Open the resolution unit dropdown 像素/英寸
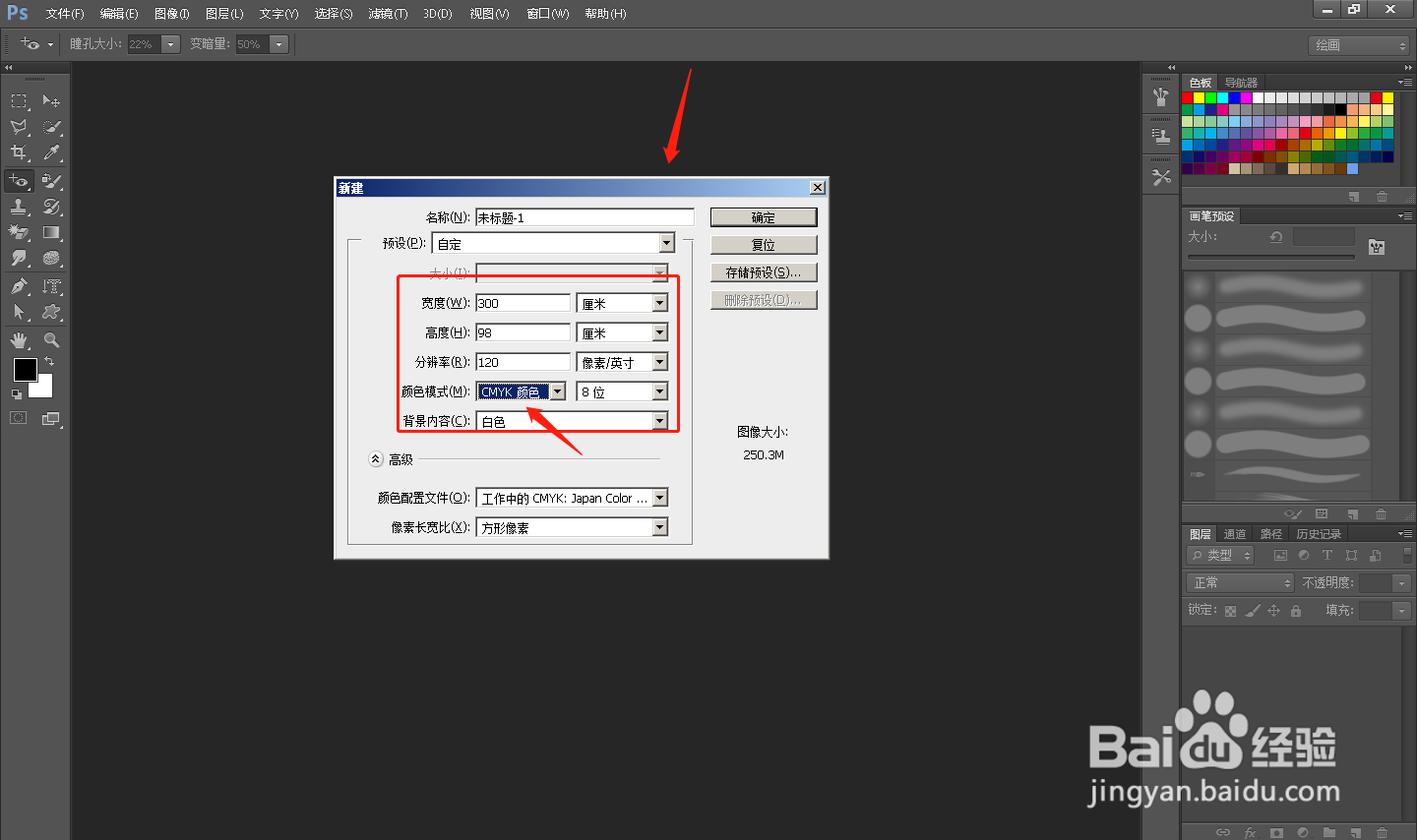1417x840 pixels. pyautogui.click(x=622, y=362)
